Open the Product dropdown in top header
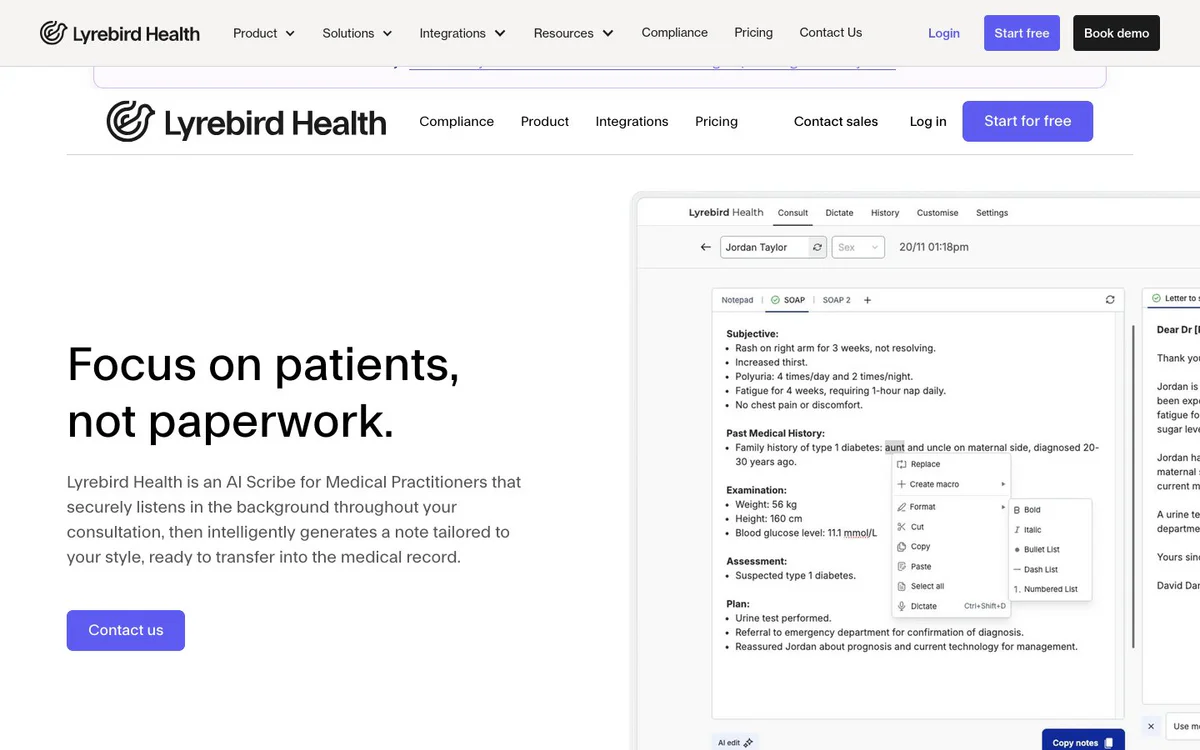 tap(264, 33)
